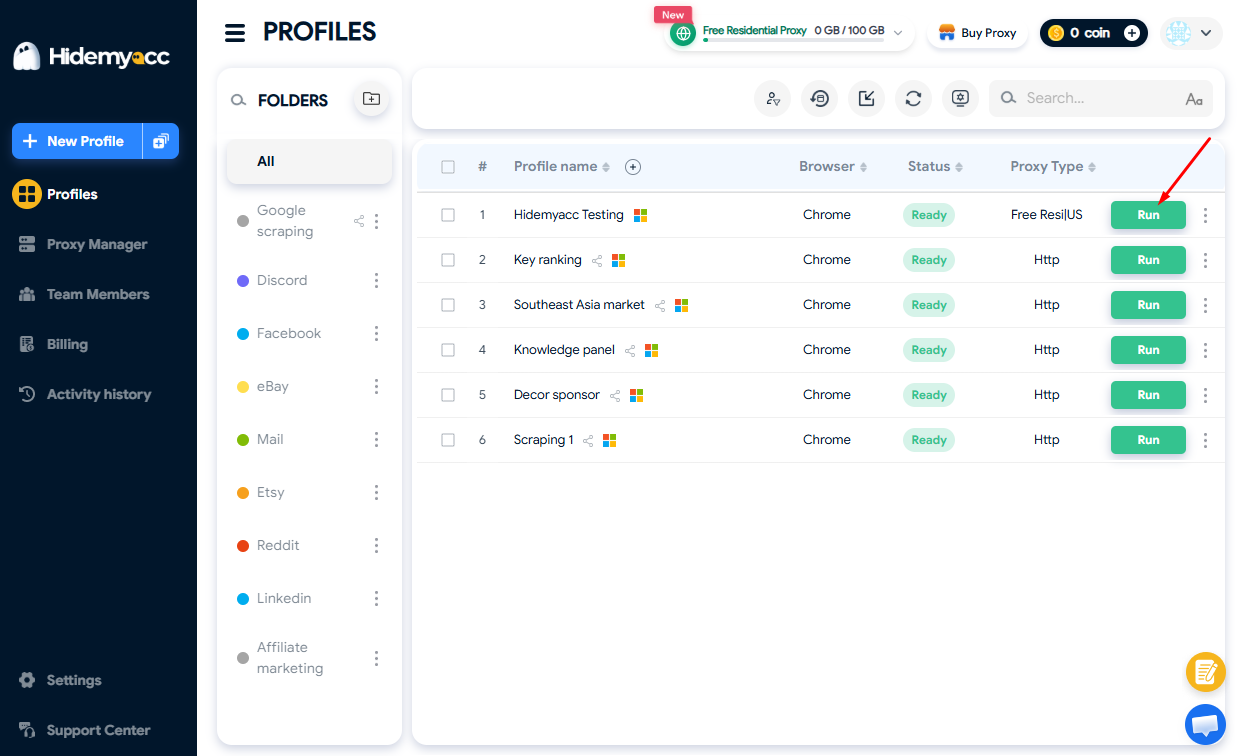Click the monitor settings toolbar icon
1242x756 pixels.
click(x=960, y=98)
